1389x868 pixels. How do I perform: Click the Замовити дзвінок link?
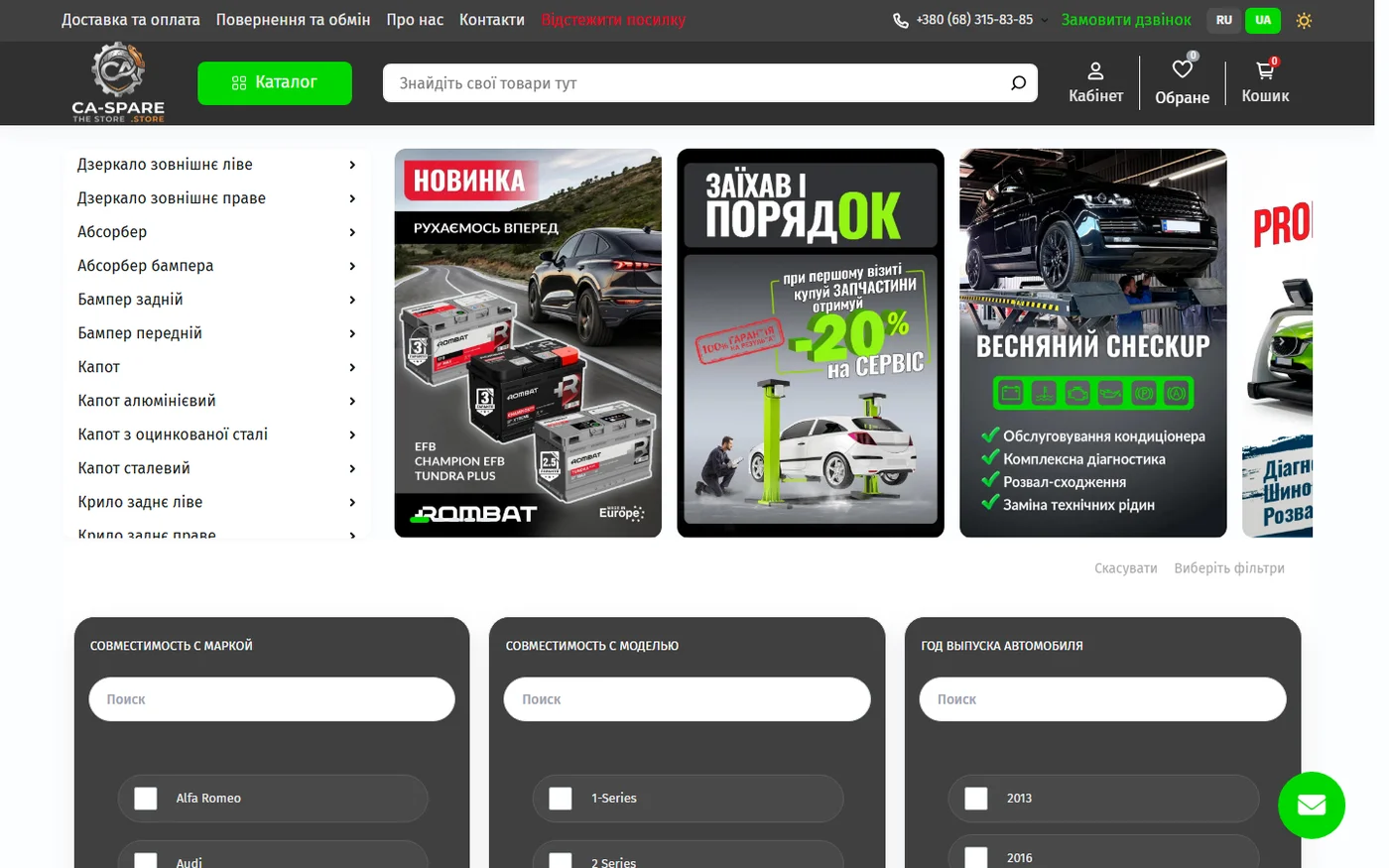pos(1126,20)
